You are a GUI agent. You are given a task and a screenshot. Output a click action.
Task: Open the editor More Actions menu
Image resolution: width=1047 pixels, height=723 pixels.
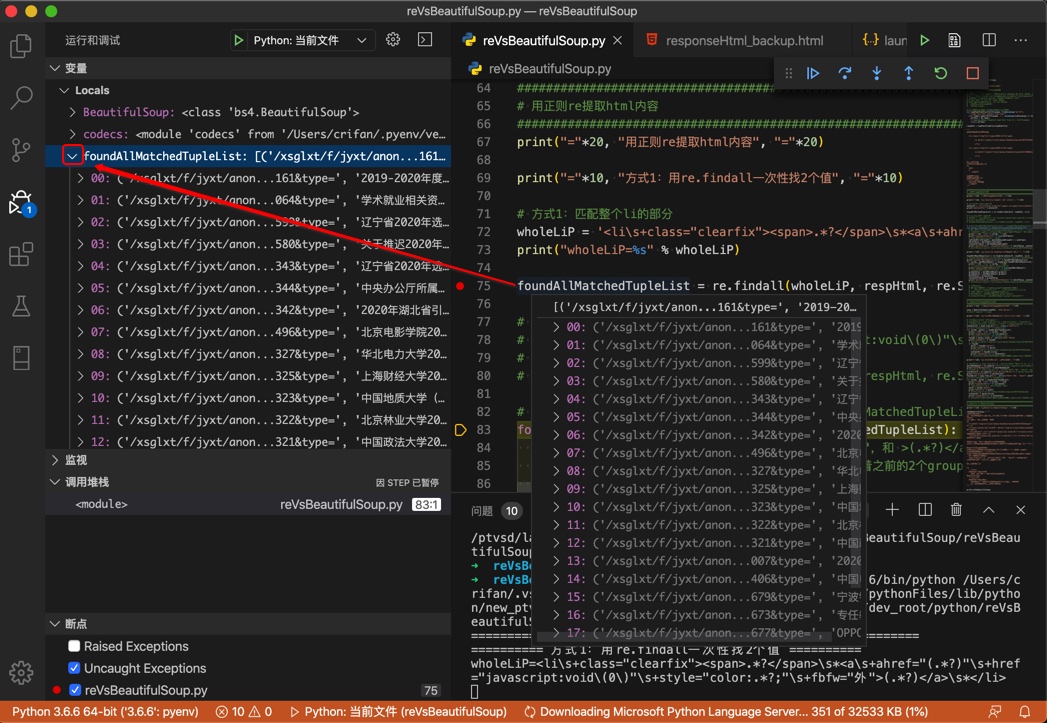tap(1021, 40)
